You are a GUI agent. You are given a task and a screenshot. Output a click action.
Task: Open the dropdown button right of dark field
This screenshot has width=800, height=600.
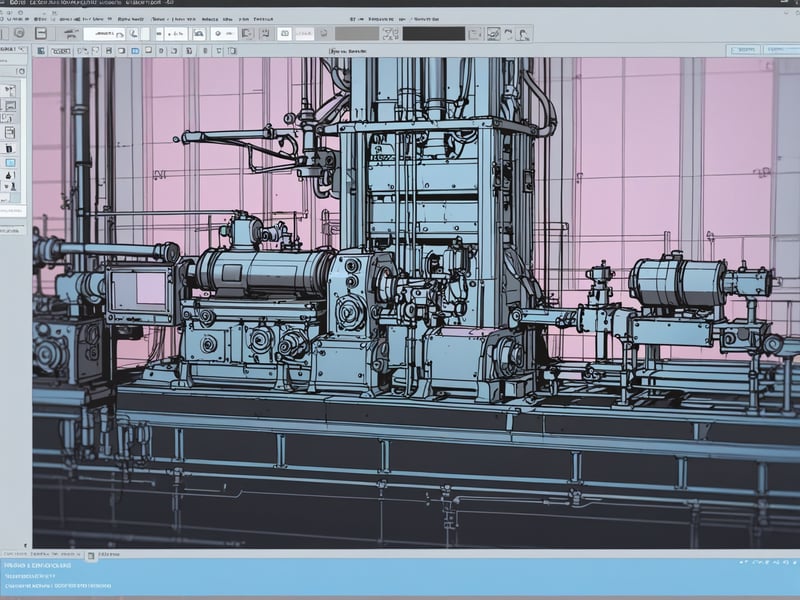(x=475, y=33)
